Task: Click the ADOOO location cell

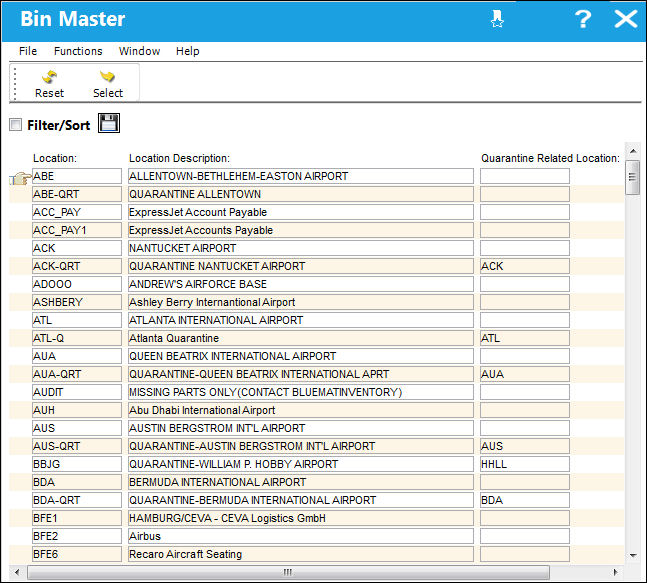Action: pyautogui.click(x=77, y=284)
